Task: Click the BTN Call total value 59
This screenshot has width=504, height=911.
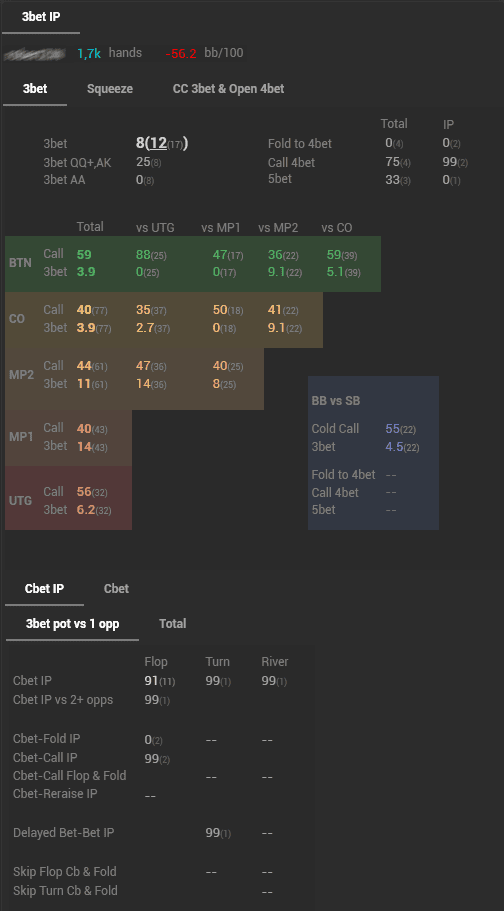Action: (84, 254)
